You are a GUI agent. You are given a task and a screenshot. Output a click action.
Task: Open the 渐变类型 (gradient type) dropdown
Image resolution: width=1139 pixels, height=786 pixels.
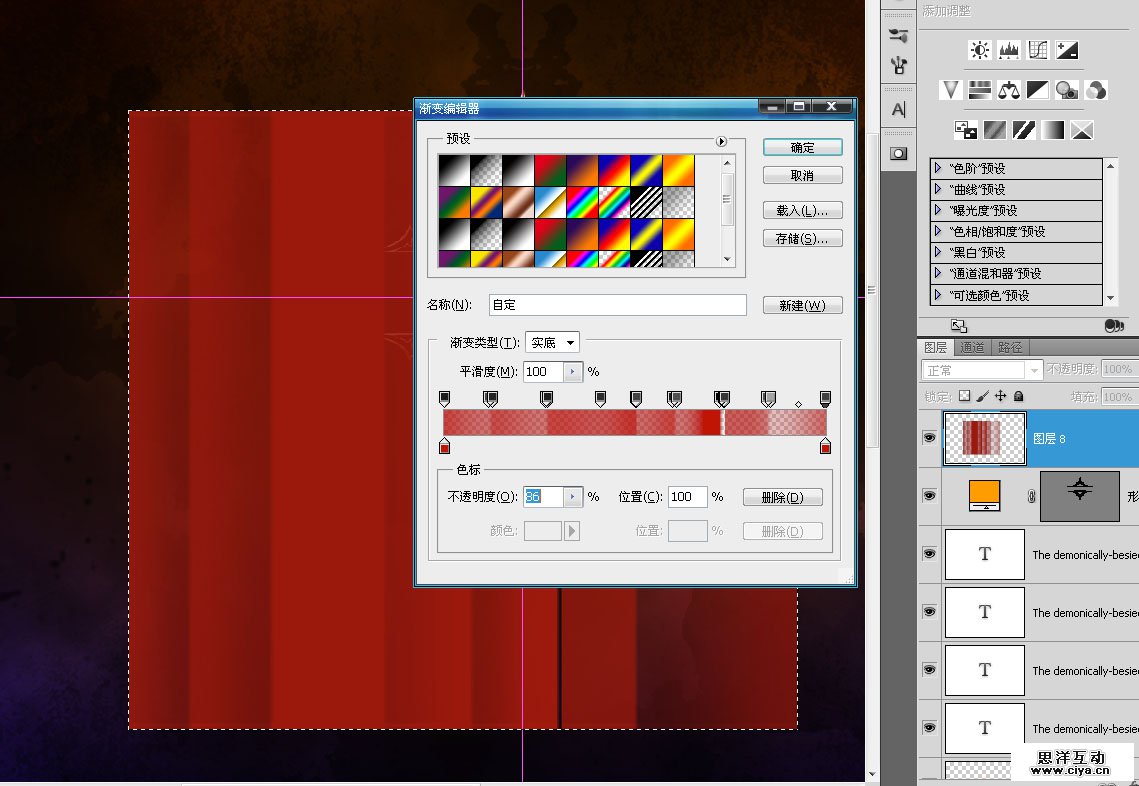pos(553,343)
